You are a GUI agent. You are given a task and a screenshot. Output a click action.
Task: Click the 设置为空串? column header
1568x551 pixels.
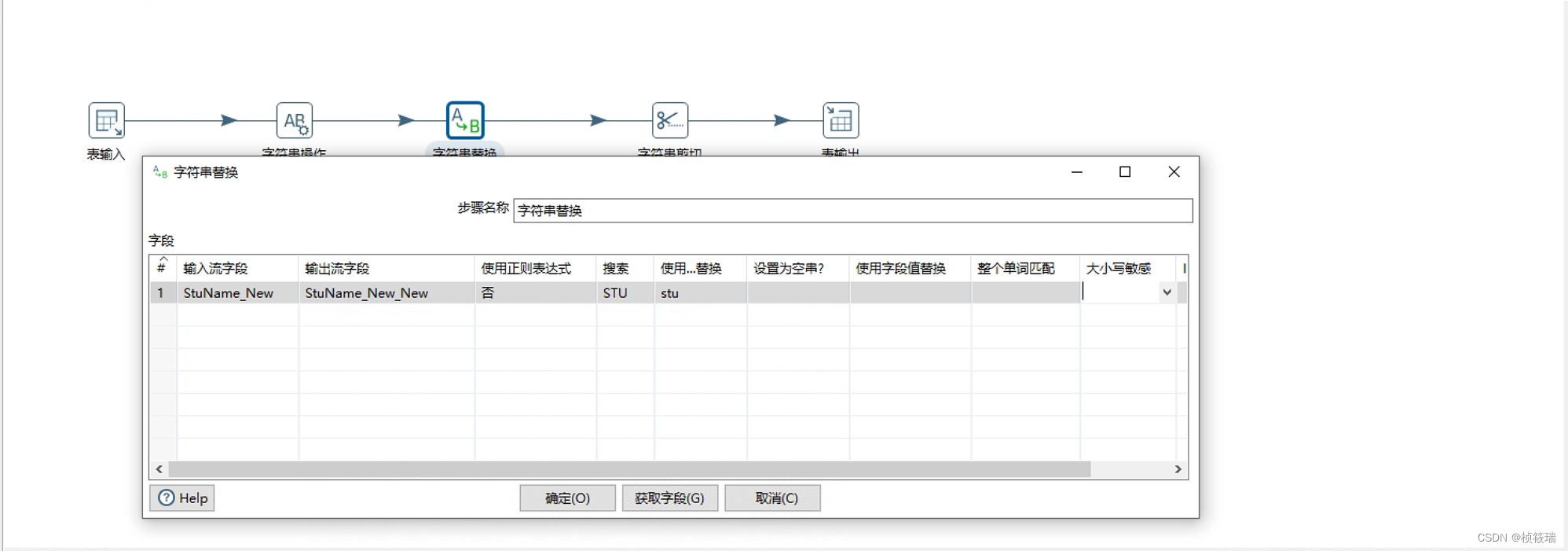pos(798,268)
